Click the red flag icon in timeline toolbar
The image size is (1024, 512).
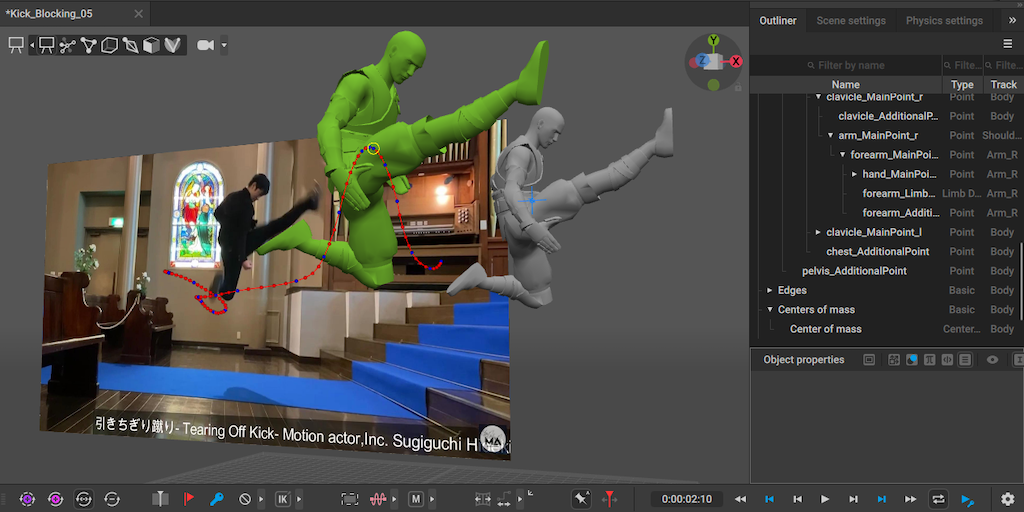pyautogui.click(x=188, y=498)
